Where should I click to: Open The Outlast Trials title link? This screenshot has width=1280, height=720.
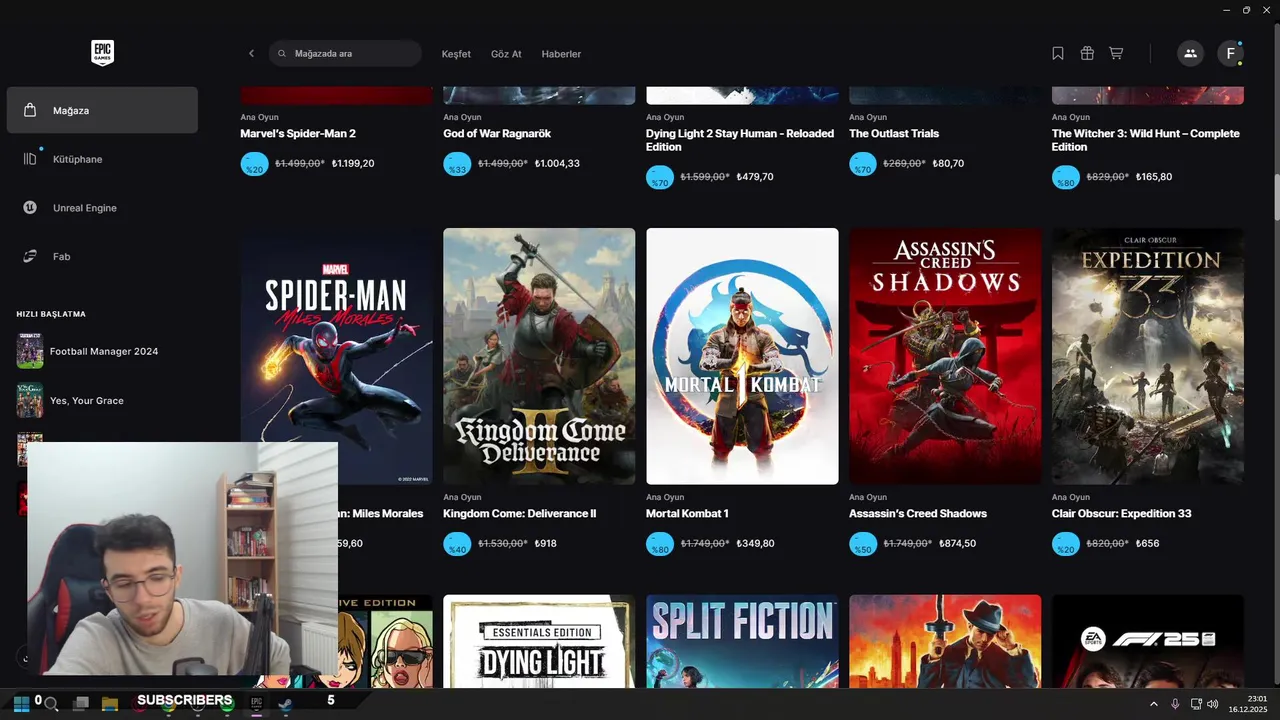click(894, 133)
